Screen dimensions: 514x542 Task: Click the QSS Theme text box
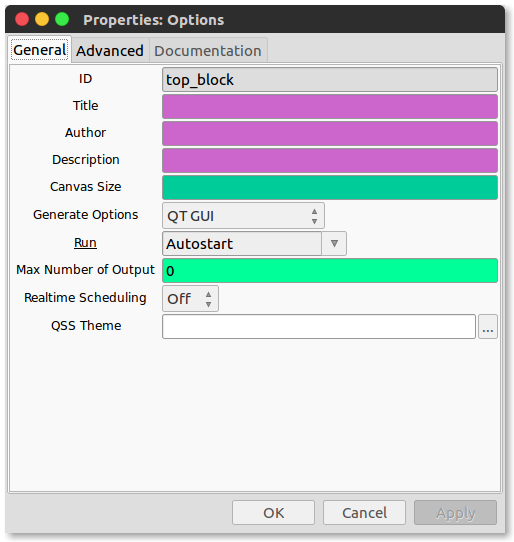tap(319, 326)
